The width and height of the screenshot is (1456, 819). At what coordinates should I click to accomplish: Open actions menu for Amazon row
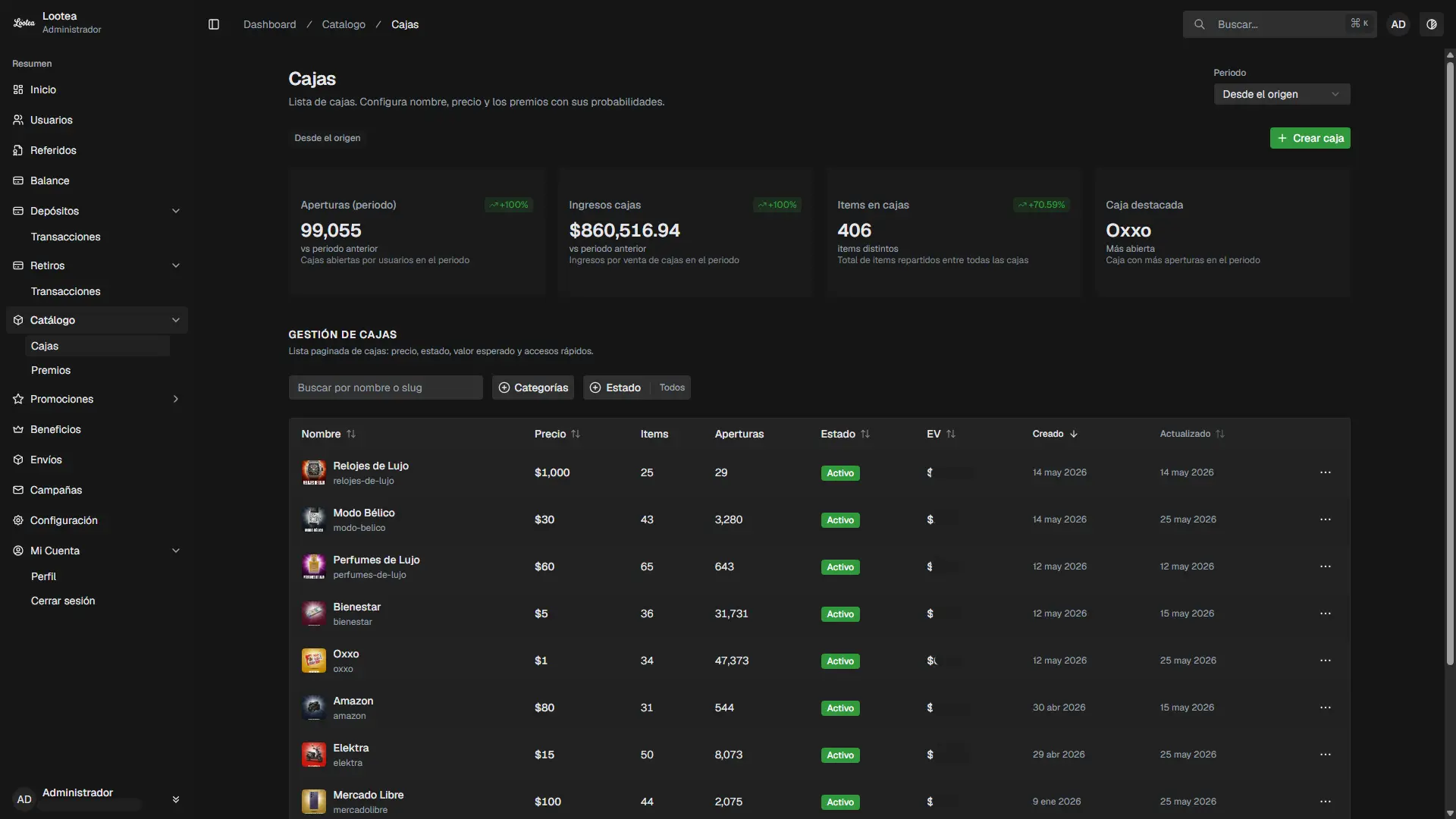point(1325,708)
